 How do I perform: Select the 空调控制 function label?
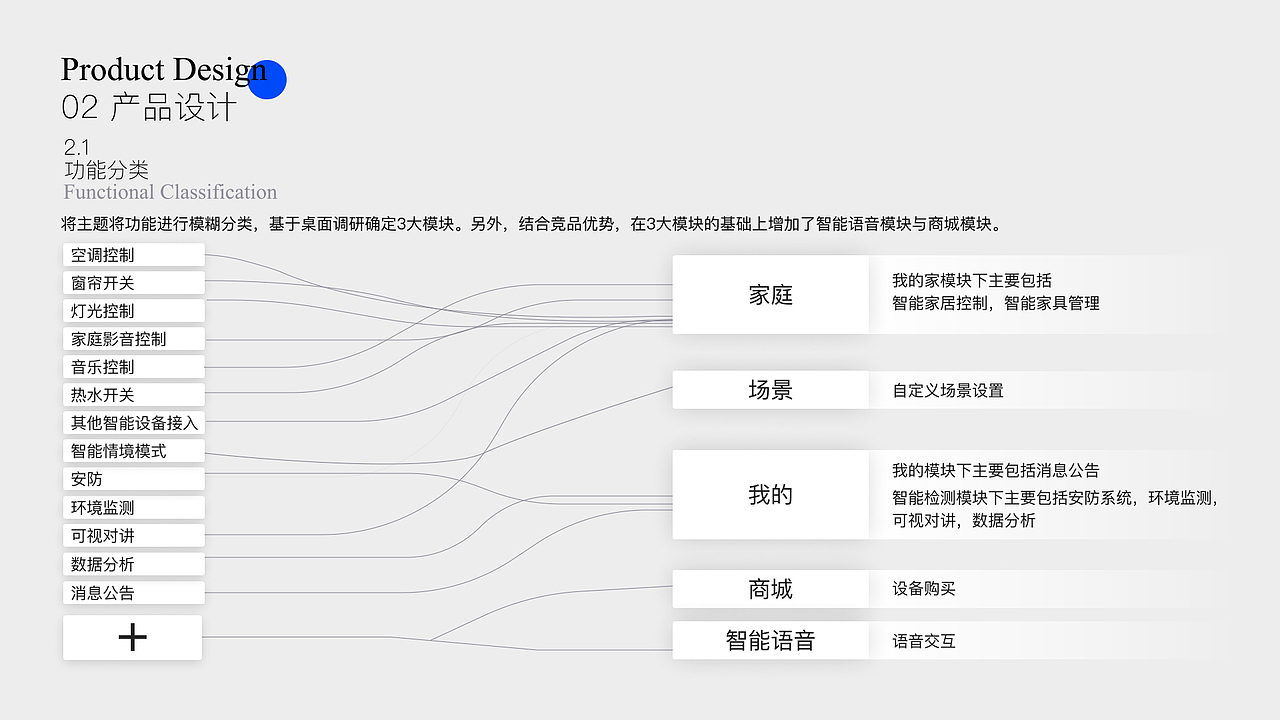[x=133, y=254]
